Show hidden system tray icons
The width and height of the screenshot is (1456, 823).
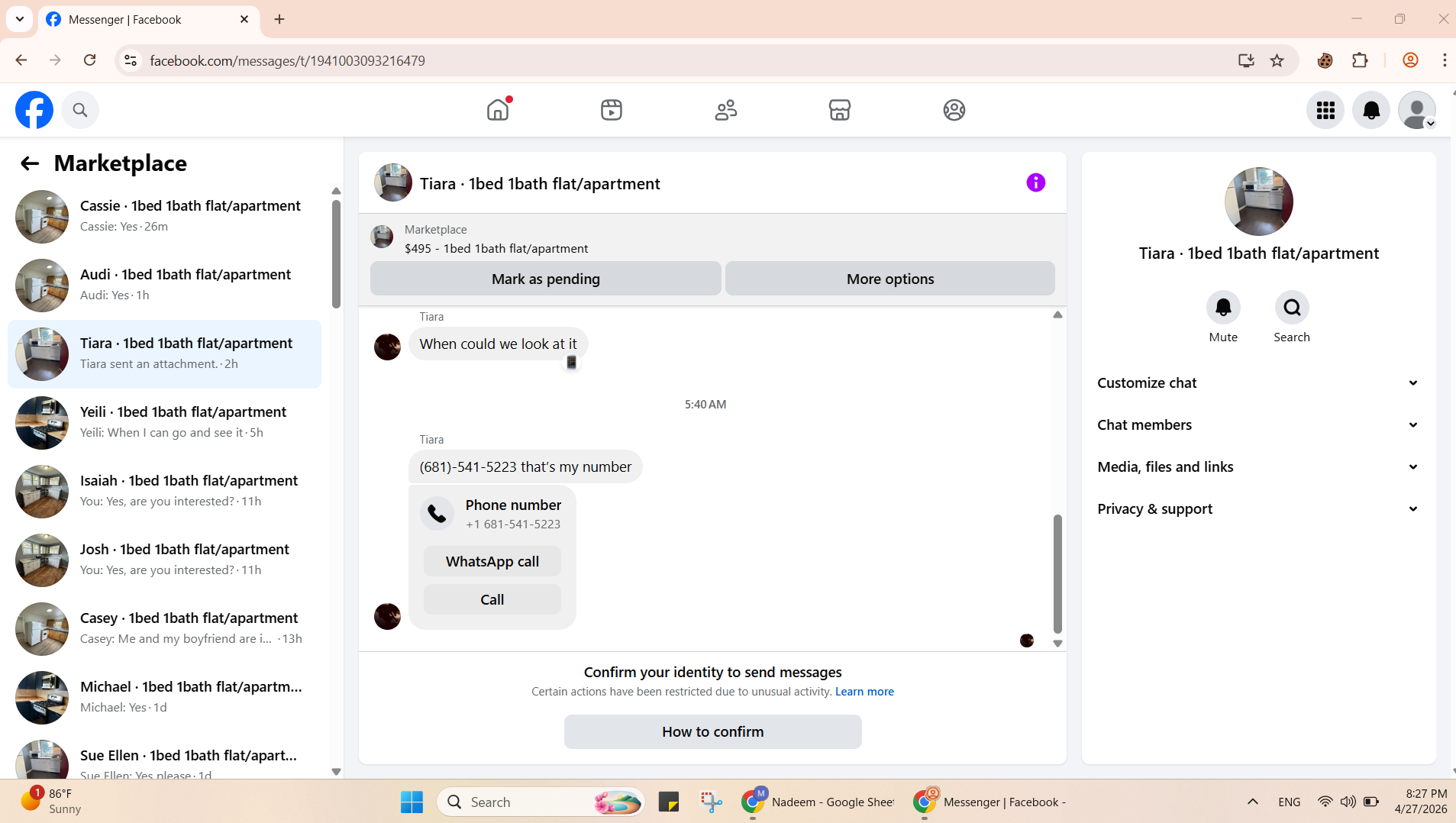(x=1253, y=802)
